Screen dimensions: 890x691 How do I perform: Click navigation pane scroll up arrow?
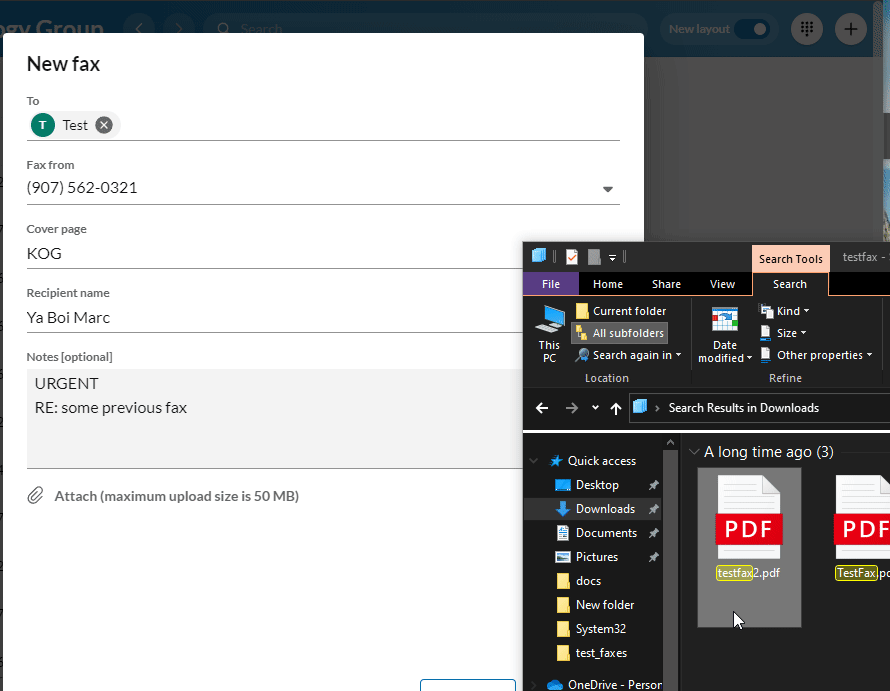point(670,442)
